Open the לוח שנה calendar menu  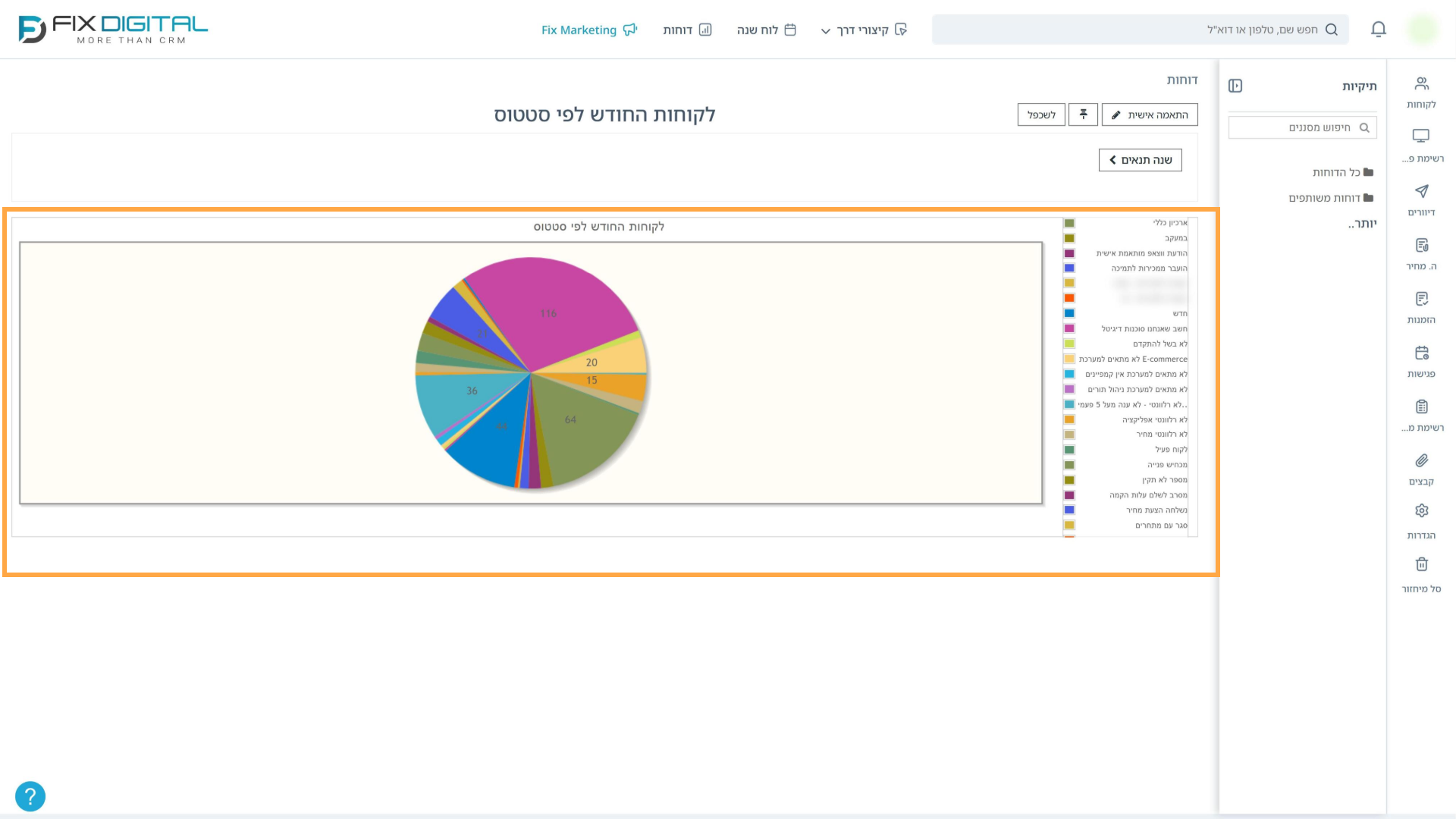click(766, 30)
